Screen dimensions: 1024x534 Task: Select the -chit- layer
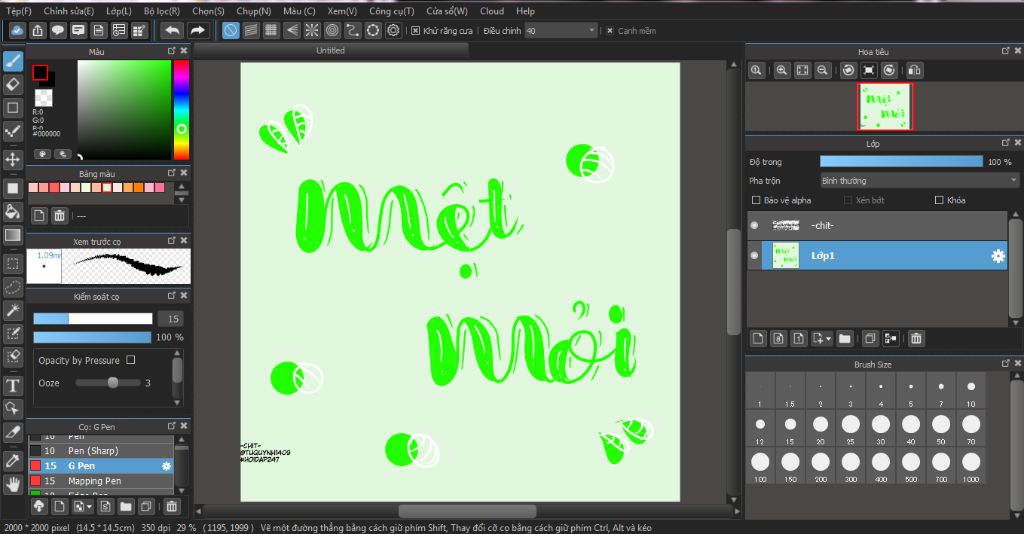pyautogui.click(x=877, y=225)
